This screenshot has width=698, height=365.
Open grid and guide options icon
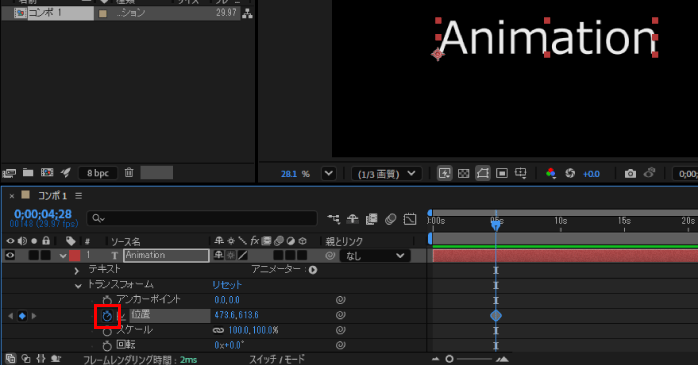pos(521,173)
